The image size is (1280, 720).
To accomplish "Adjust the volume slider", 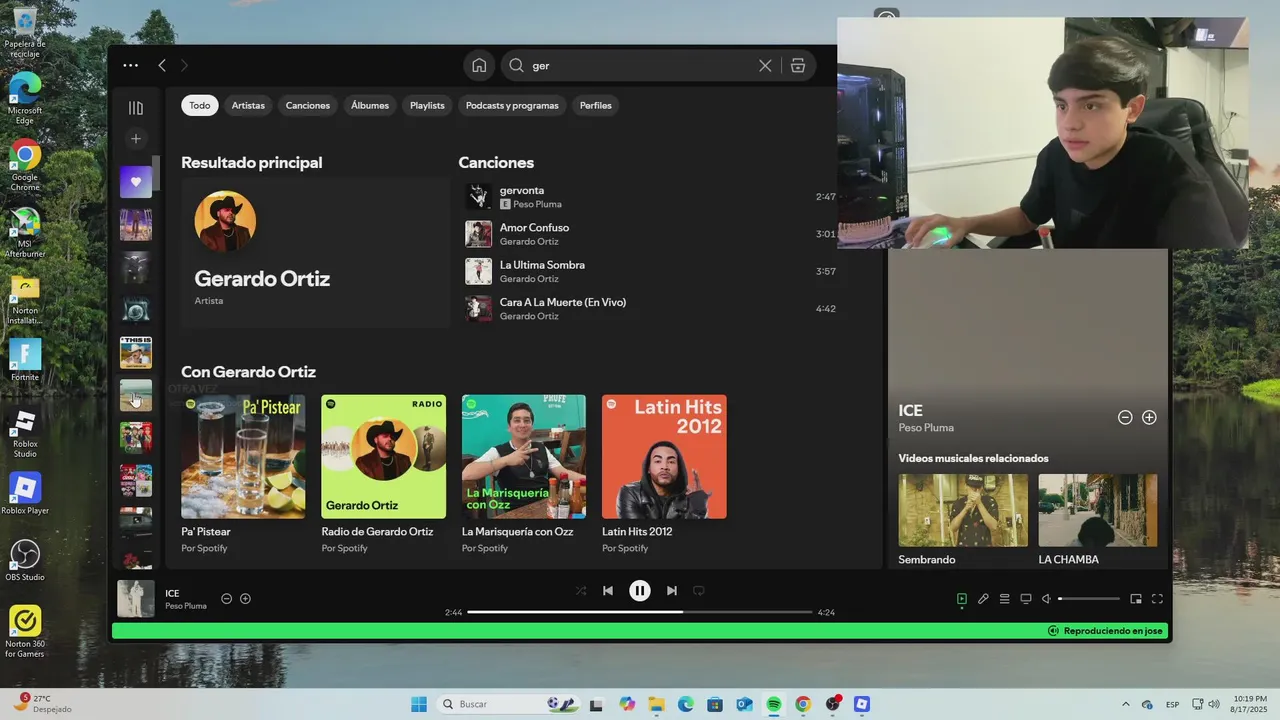I will [1089, 599].
